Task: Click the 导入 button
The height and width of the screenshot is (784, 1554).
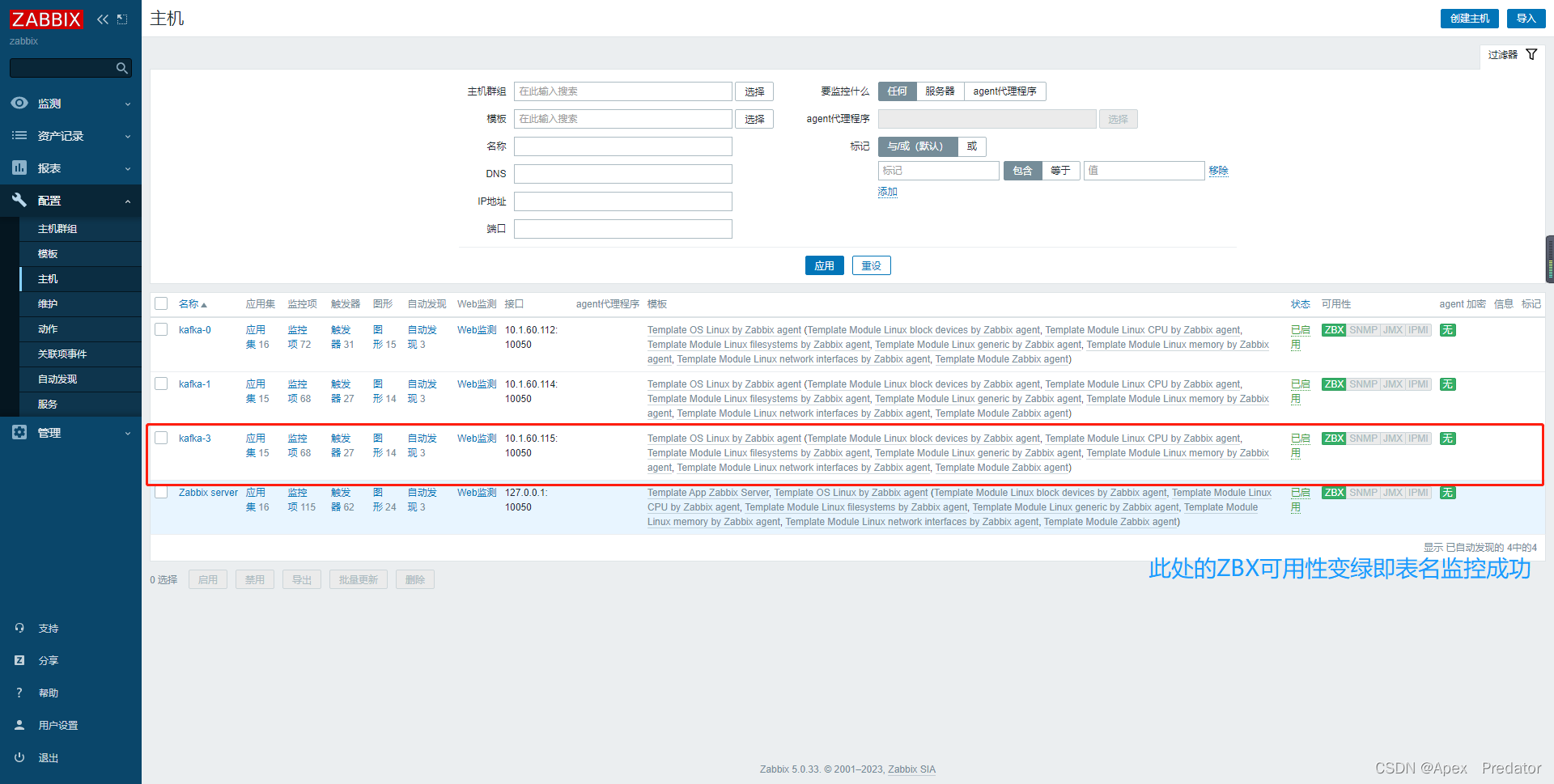Action: click(x=1526, y=19)
